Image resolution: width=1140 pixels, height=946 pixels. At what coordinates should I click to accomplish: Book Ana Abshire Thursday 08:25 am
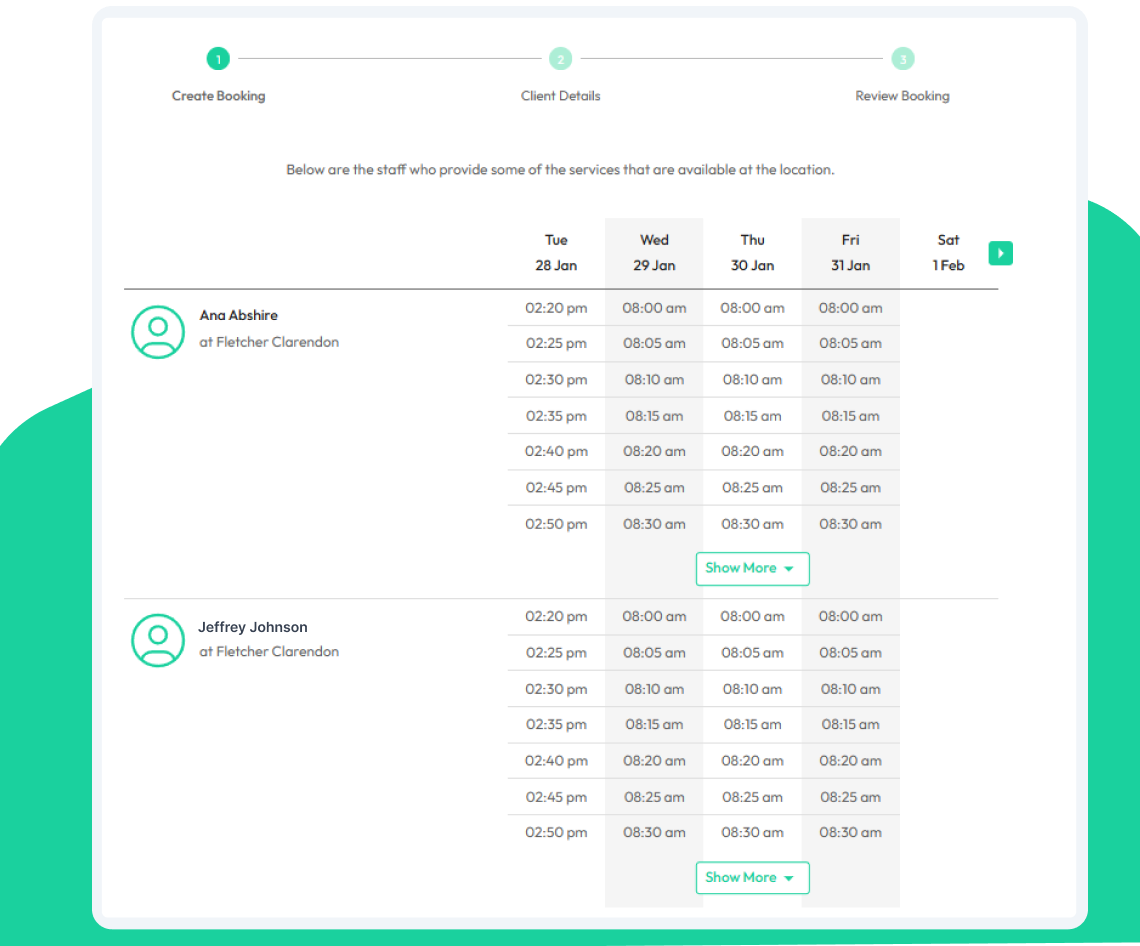pyautogui.click(x=752, y=488)
